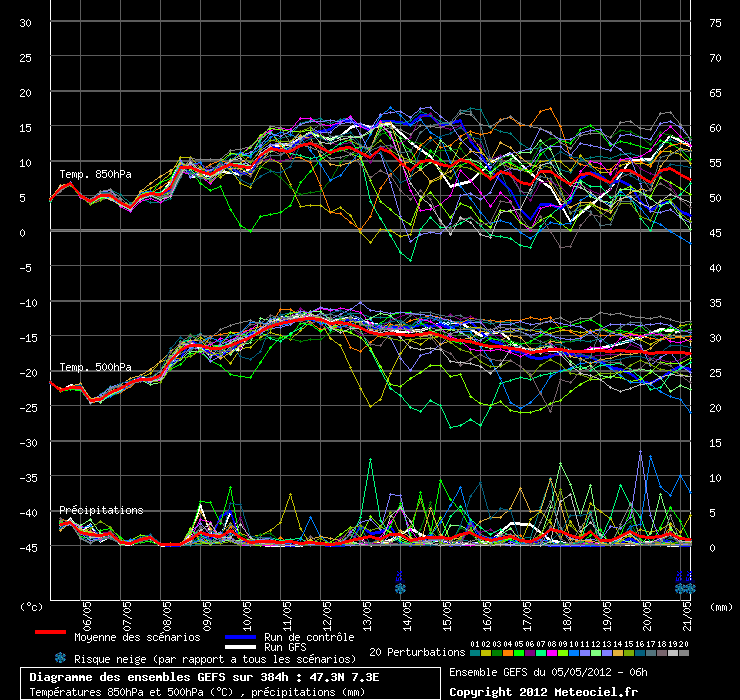
Task: Click the snow risk marker at 21/05
Action: click(684, 584)
